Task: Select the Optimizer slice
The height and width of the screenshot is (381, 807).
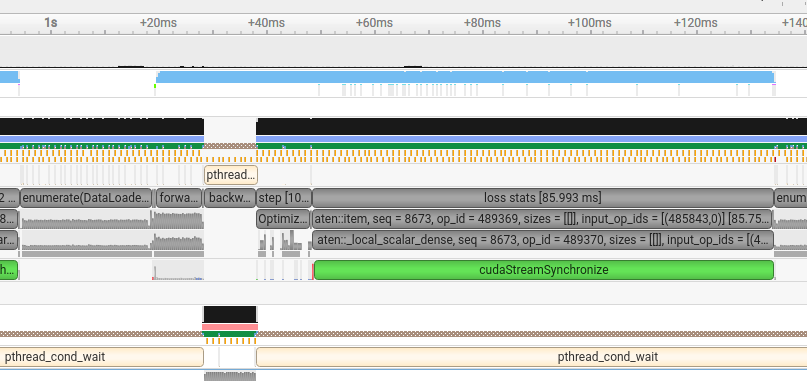Action: [283, 219]
